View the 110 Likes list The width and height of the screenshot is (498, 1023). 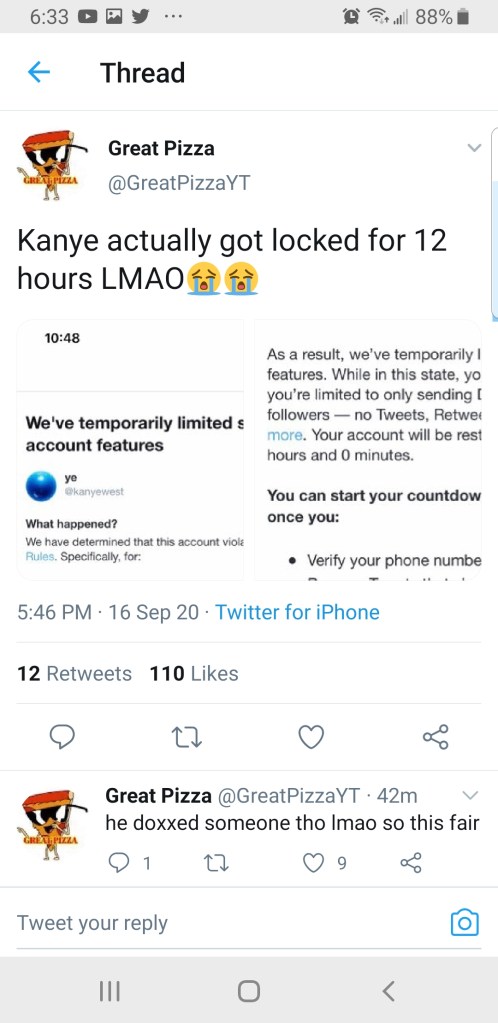click(194, 673)
